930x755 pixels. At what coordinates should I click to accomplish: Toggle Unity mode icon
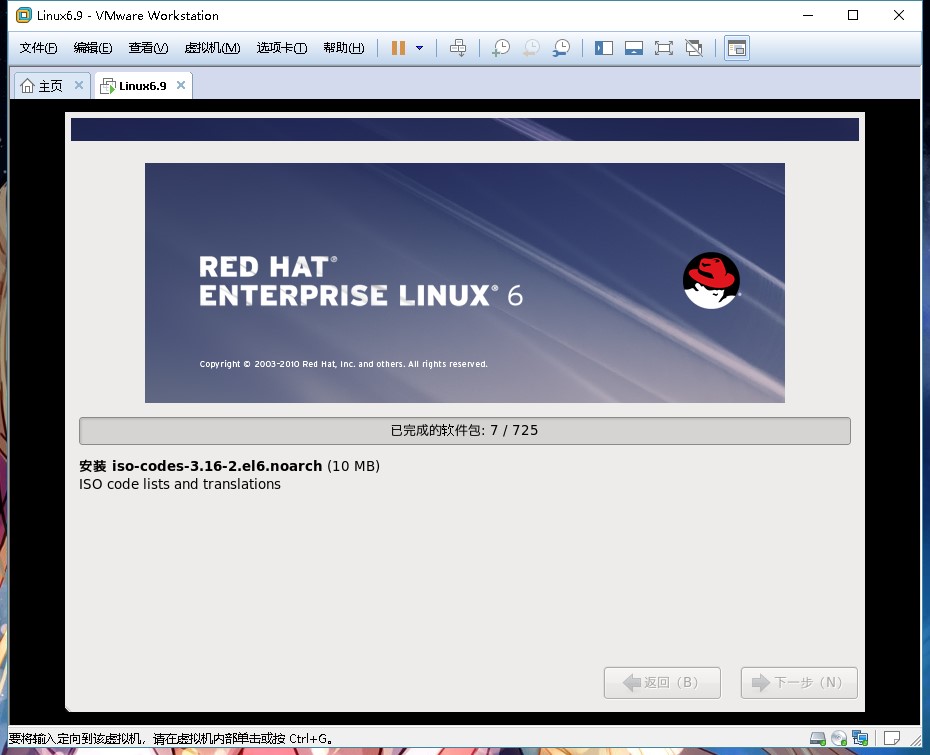tap(694, 48)
